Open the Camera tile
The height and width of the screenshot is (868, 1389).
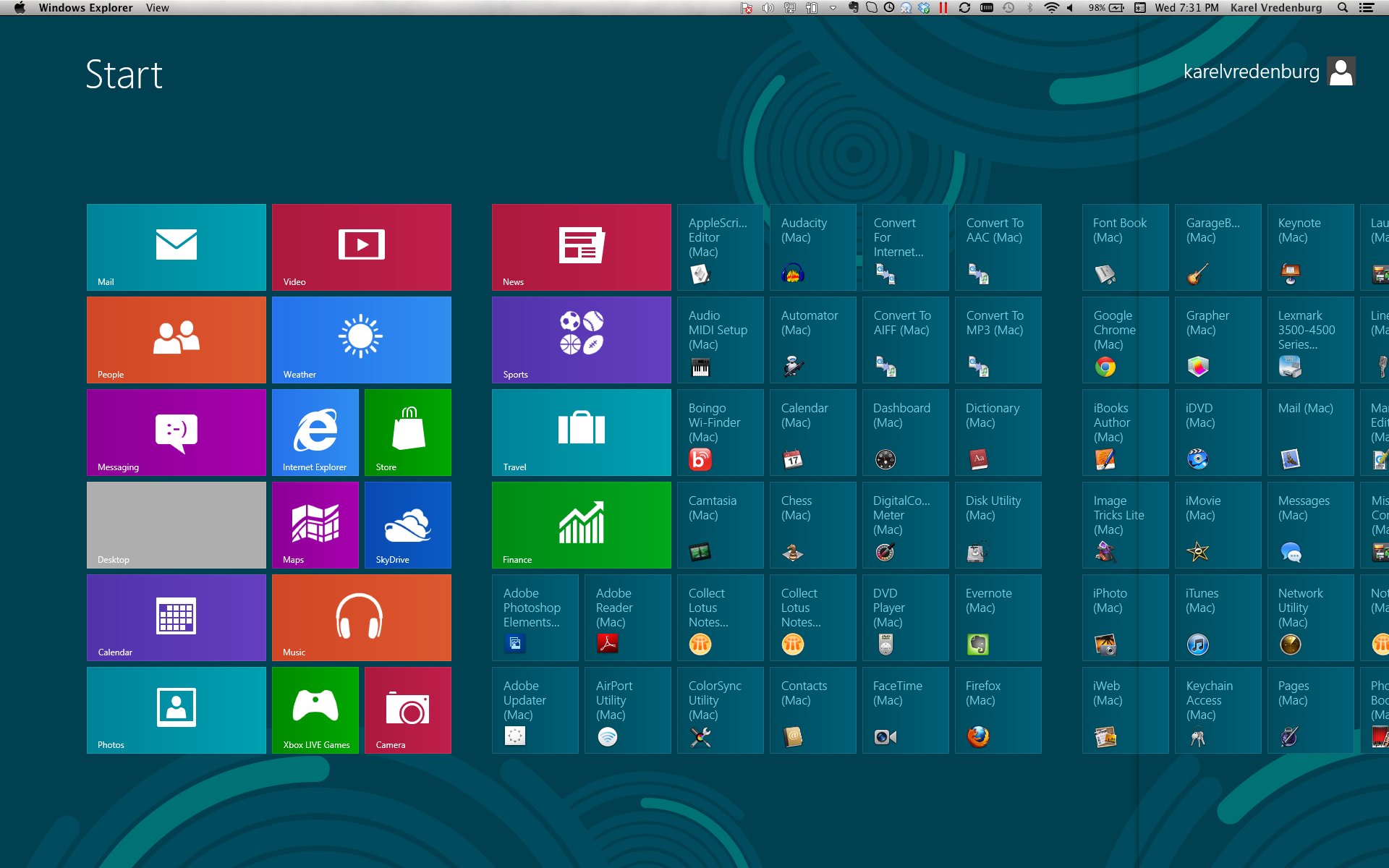(408, 710)
